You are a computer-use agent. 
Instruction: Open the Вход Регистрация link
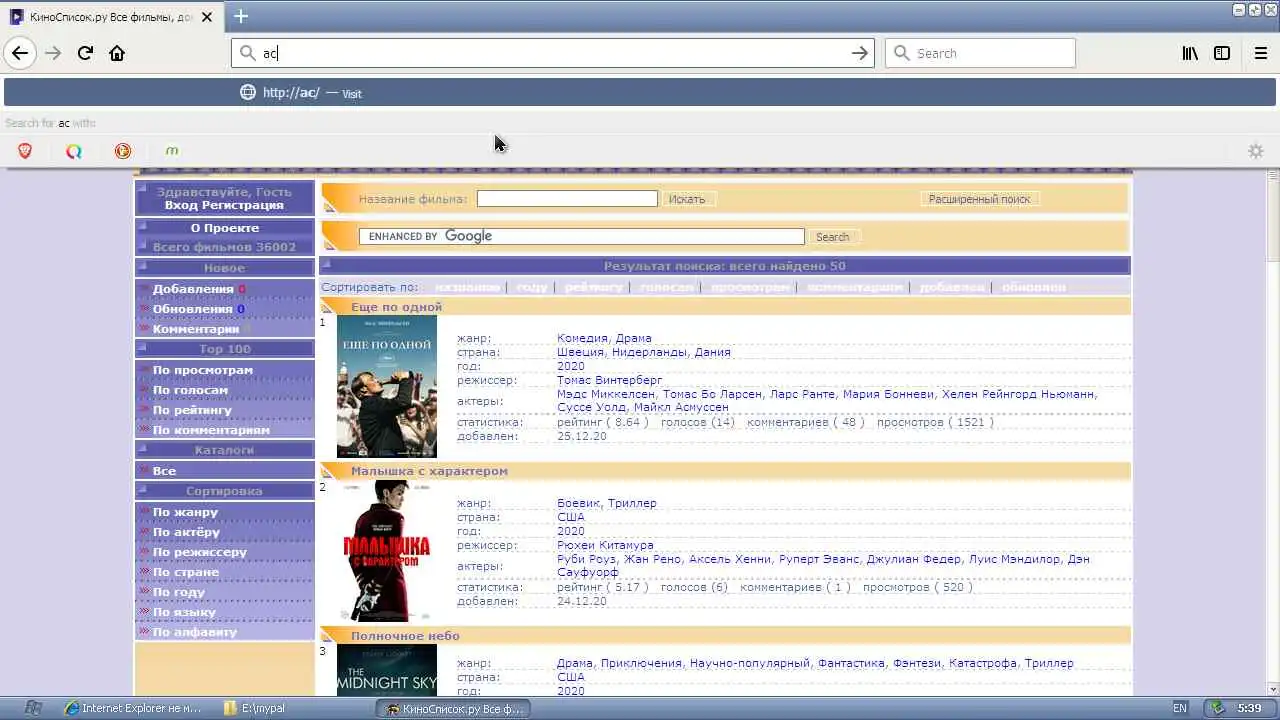pos(224,205)
